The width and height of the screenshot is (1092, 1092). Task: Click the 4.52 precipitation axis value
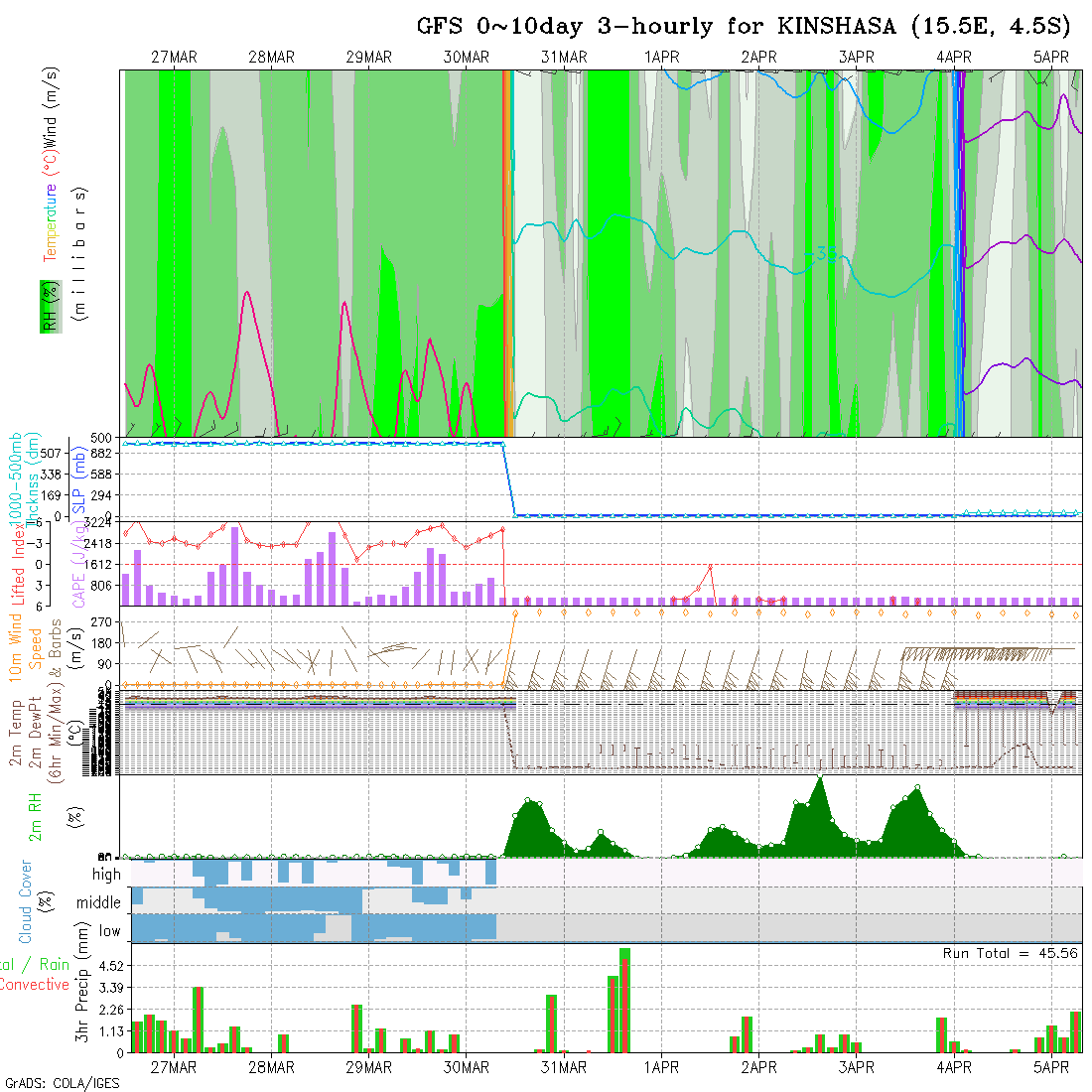[x=111, y=966]
